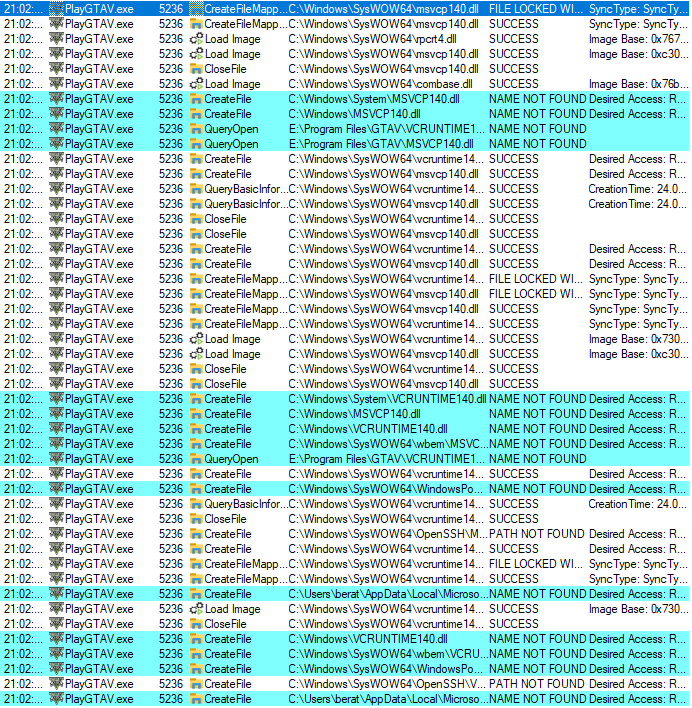Click the PlayGTAV process icon in the GTAV\MSVCP140.dll row
The height and width of the screenshot is (708, 692).
[x=56, y=144]
